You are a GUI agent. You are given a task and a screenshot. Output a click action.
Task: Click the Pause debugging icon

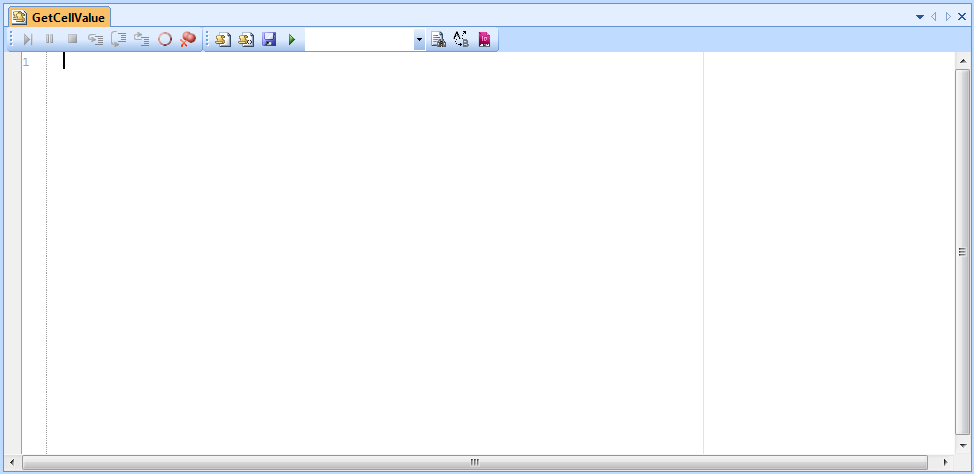coord(50,40)
